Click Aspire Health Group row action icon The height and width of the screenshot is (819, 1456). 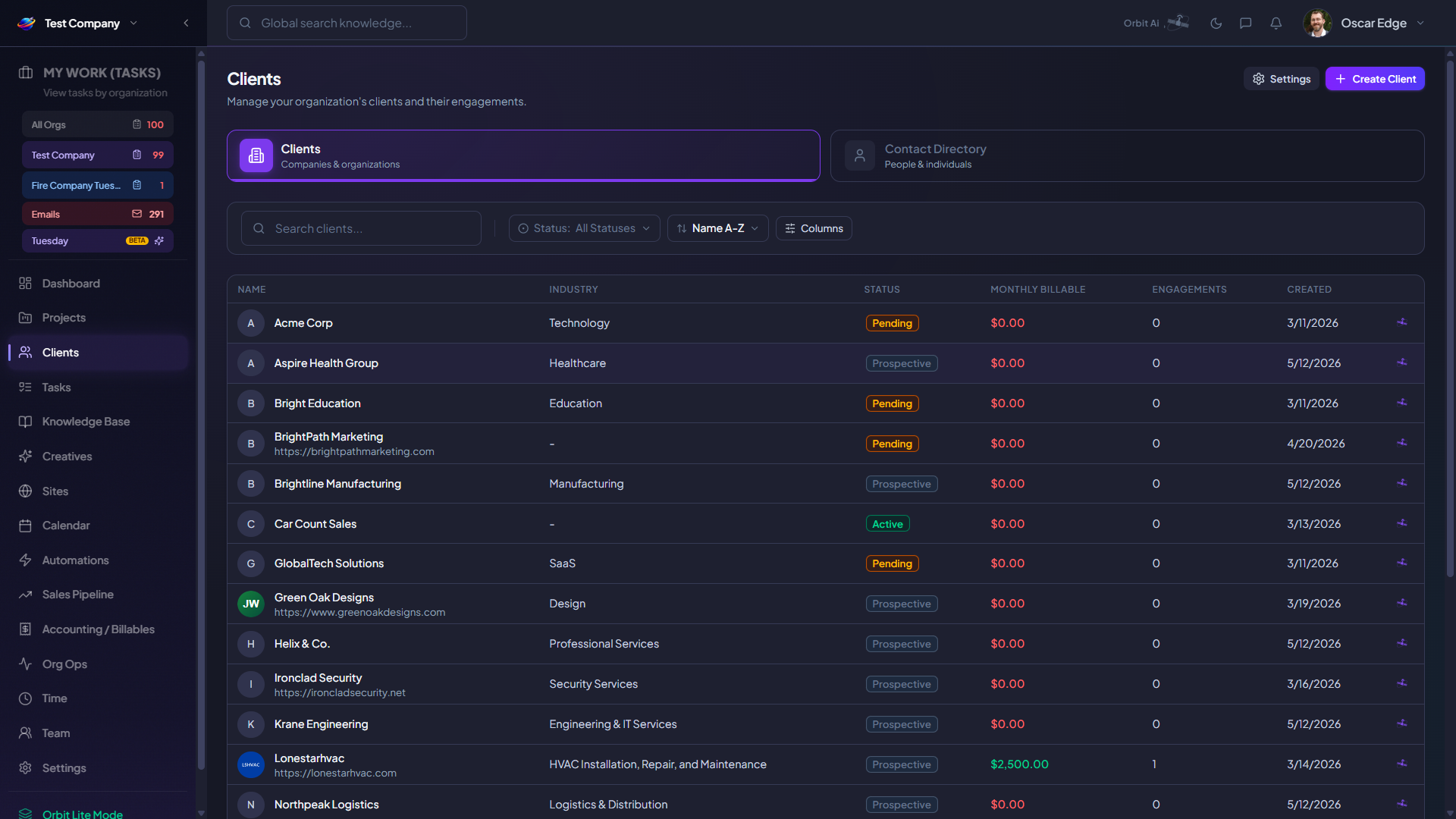pyautogui.click(x=1401, y=362)
